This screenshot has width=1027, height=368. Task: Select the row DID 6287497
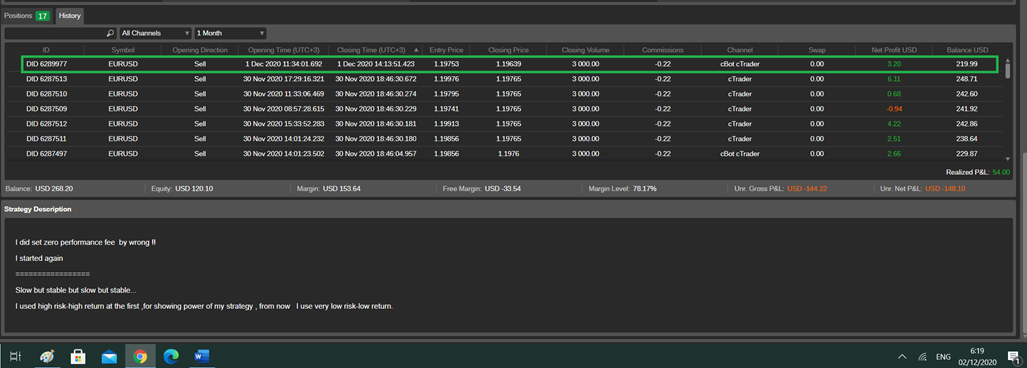pyautogui.click(x=505, y=154)
